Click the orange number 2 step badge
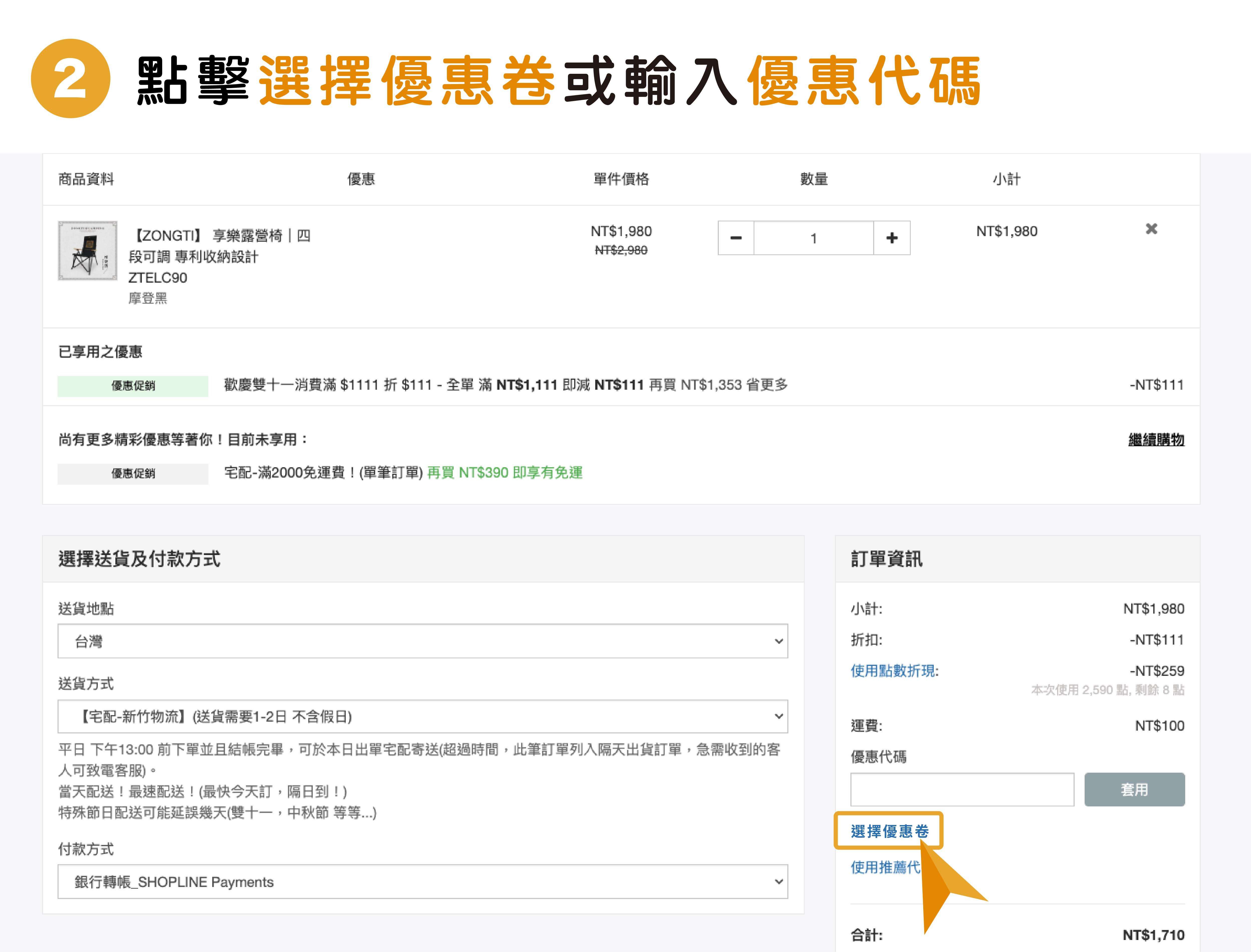 pos(70,79)
